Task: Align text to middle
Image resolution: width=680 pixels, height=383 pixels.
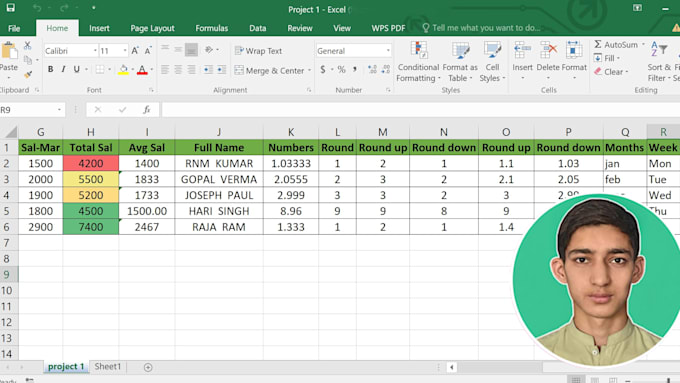Action: click(178, 49)
